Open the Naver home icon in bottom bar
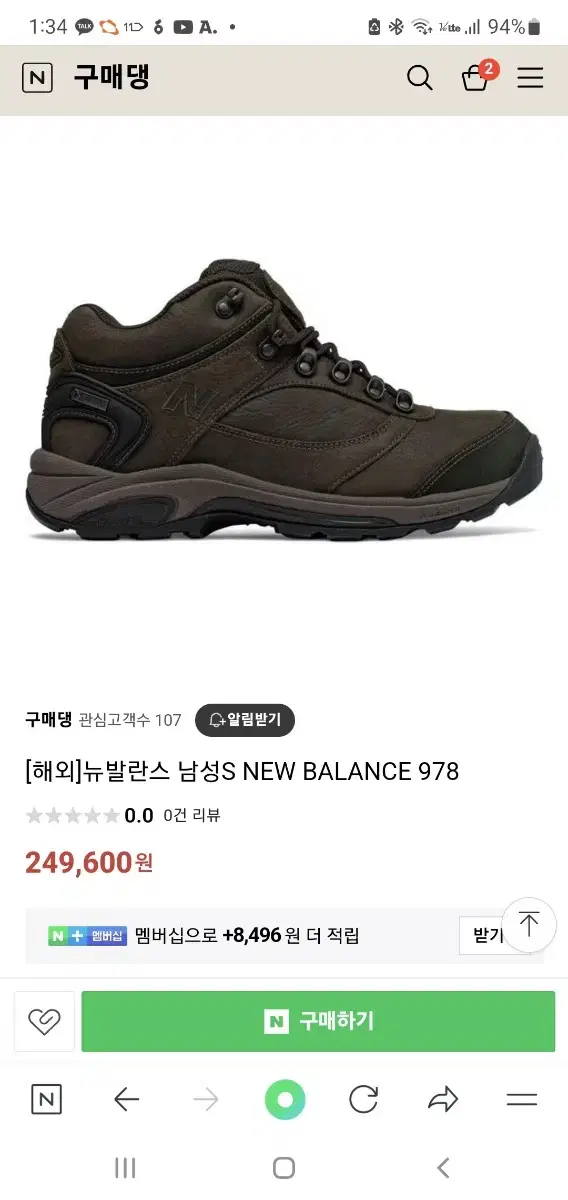The width and height of the screenshot is (568, 1200). pyautogui.click(x=46, y=1100)
